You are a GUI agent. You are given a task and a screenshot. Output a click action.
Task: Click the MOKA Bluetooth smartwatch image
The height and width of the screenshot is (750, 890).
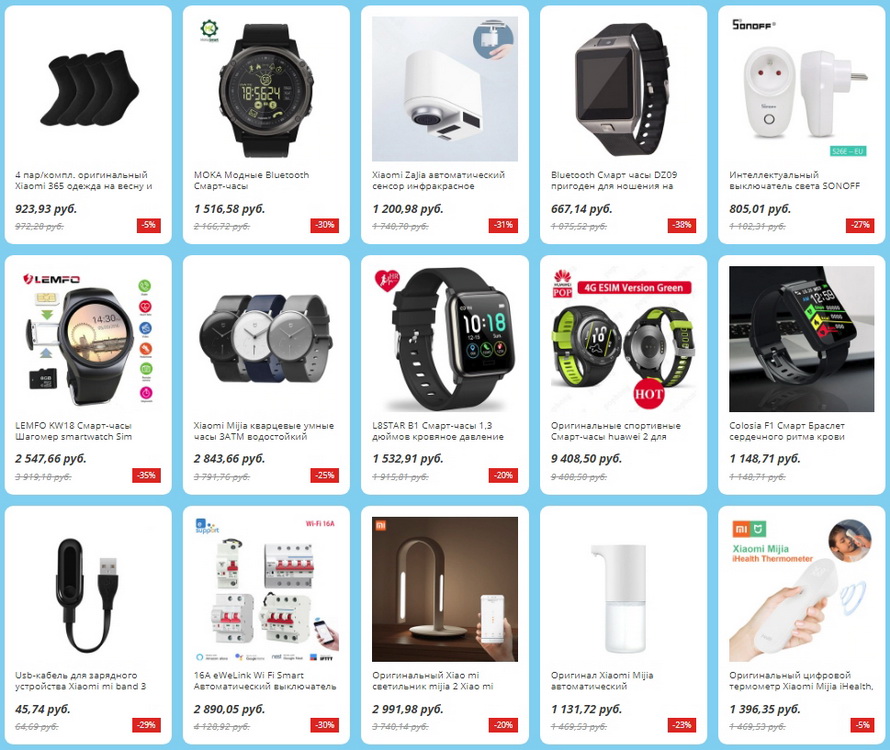(x=266, y=89)
